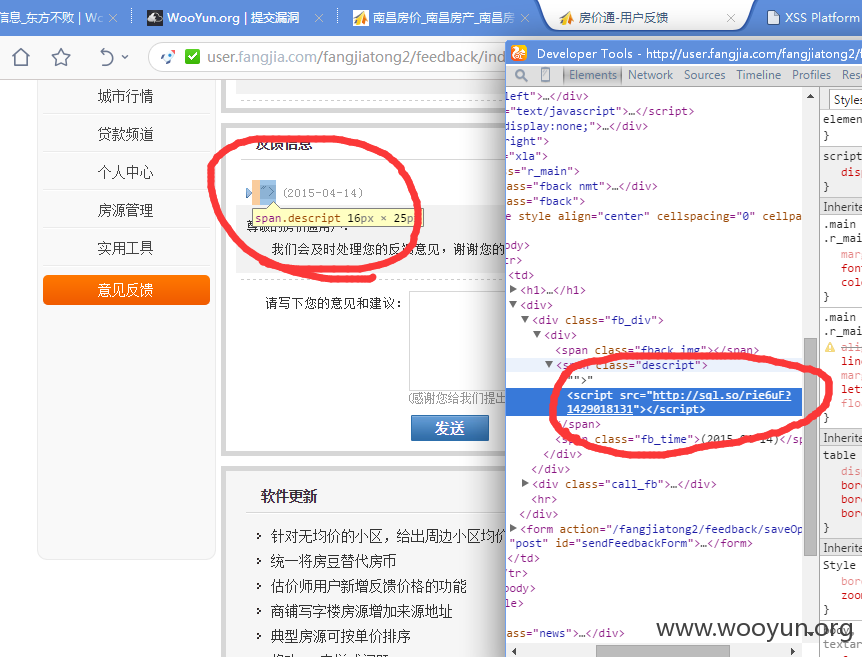Click 商铺写字楼房源增加来源地址 item
Screen dimensions: 862x657
(361, 611)
